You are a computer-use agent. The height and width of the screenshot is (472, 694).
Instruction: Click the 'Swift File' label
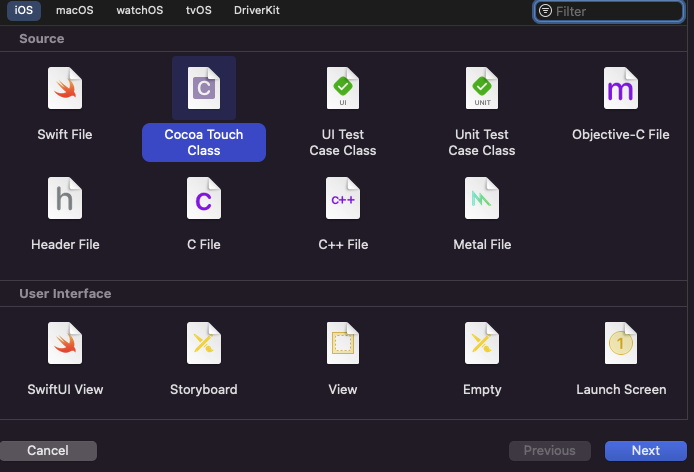click(65, 135)
